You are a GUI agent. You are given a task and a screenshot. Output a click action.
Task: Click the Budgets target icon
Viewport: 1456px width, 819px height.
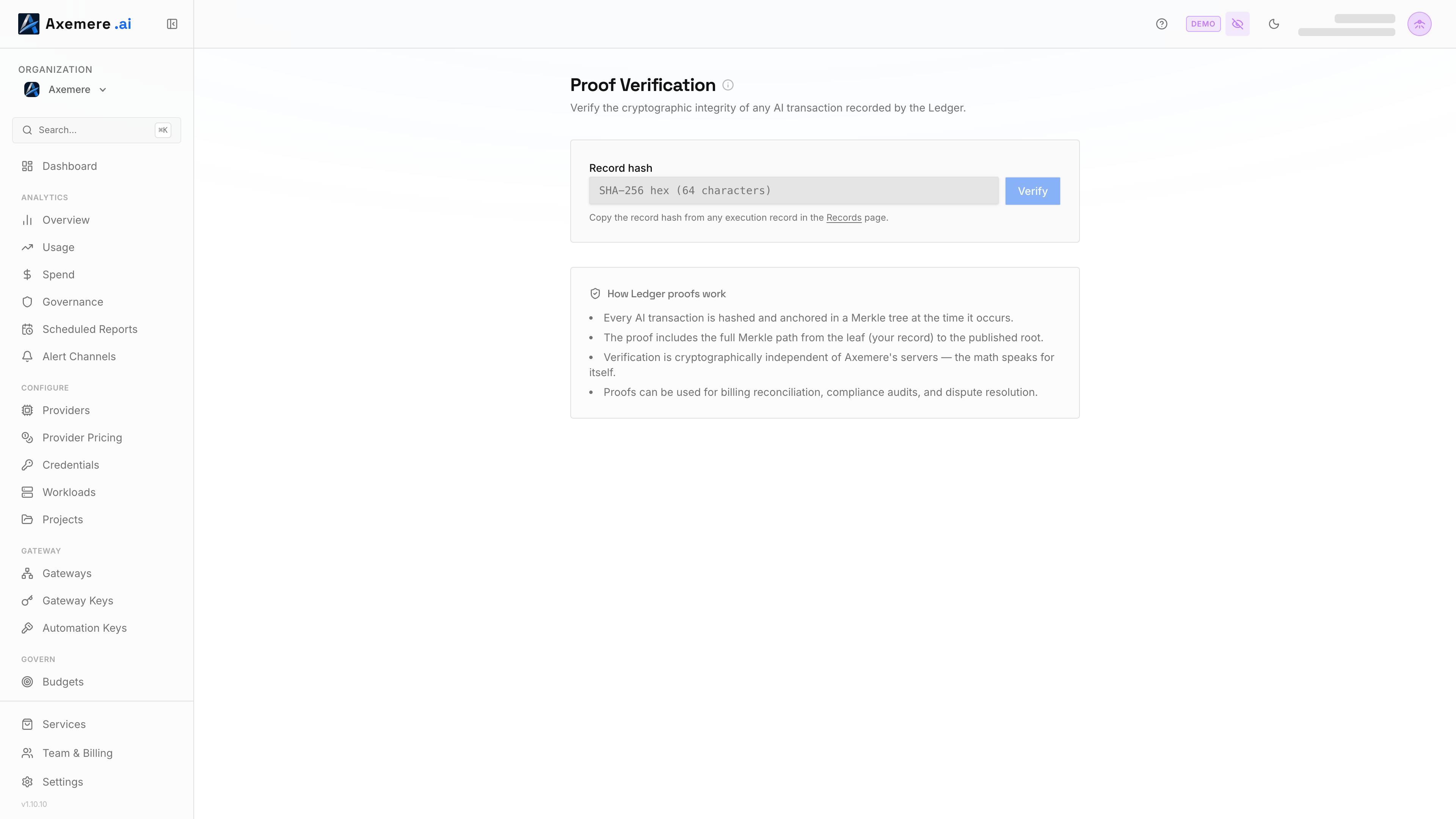(27, 682)
